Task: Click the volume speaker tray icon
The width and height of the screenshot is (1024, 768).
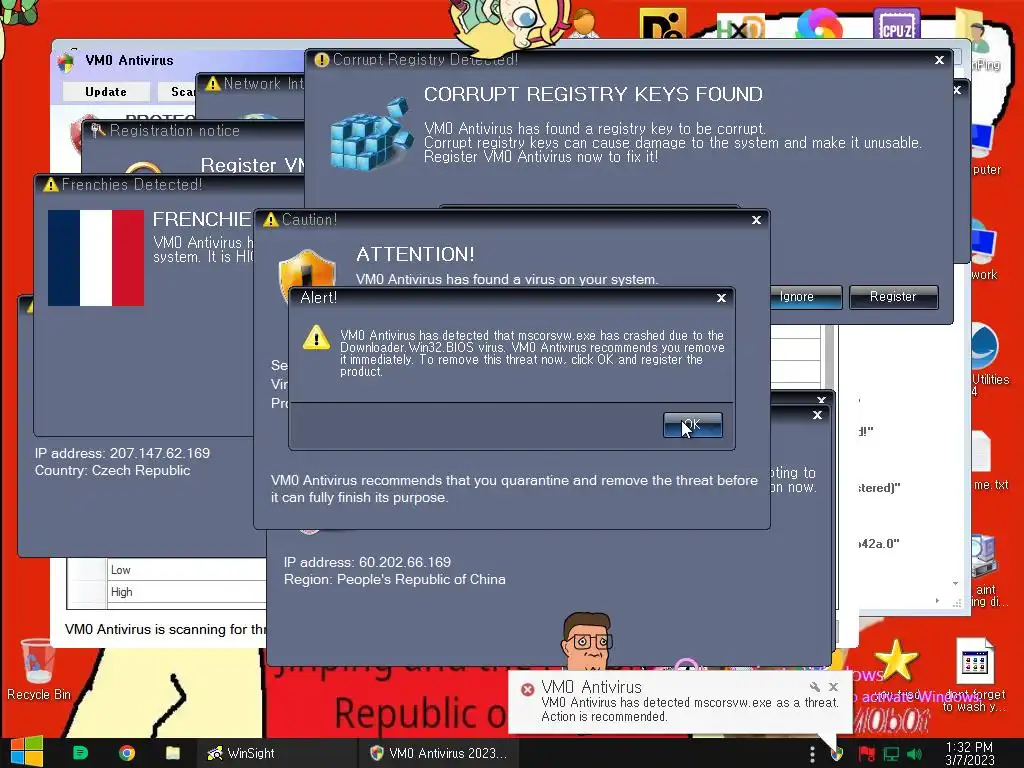Action: coord(914,754)
